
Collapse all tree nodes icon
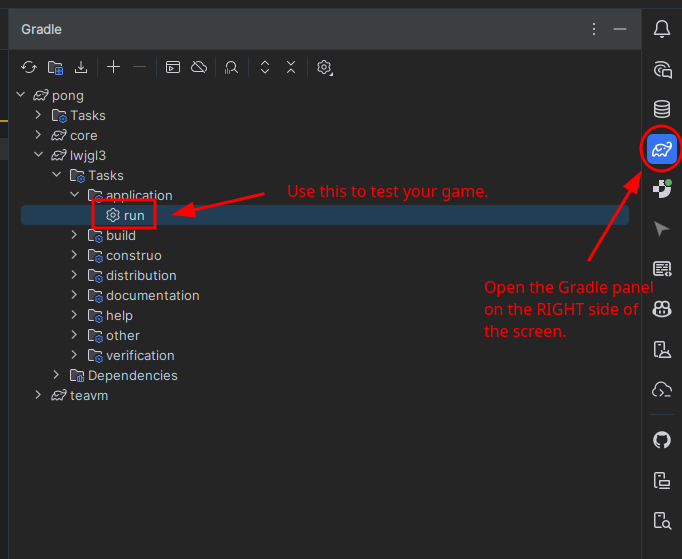(x=291, y=67)
